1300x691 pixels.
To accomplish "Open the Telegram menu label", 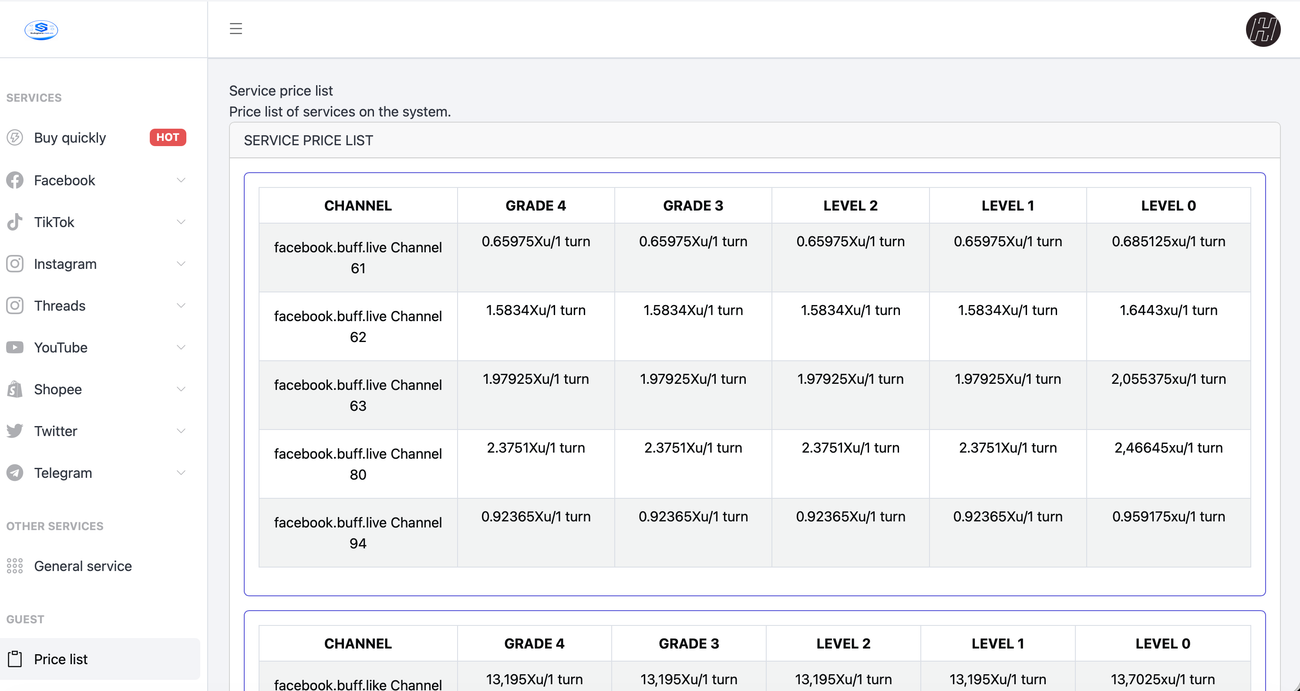I will click(x=63, y=473).
